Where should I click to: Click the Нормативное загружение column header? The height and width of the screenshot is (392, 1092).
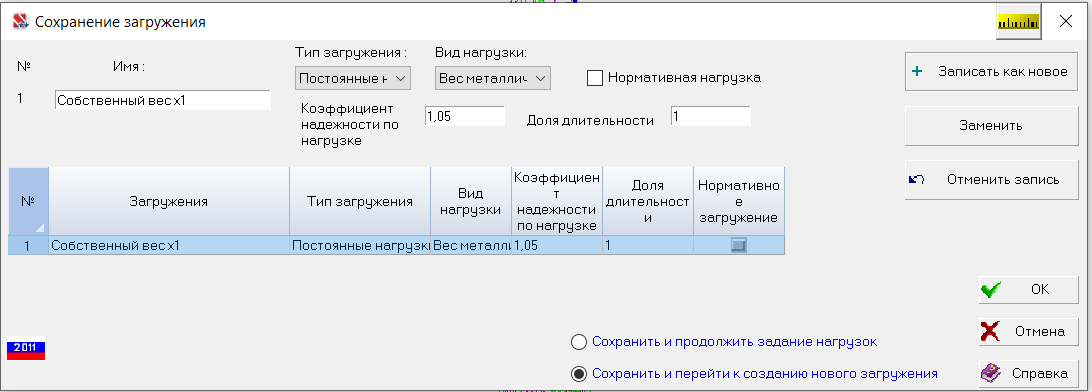pos(739,202)
